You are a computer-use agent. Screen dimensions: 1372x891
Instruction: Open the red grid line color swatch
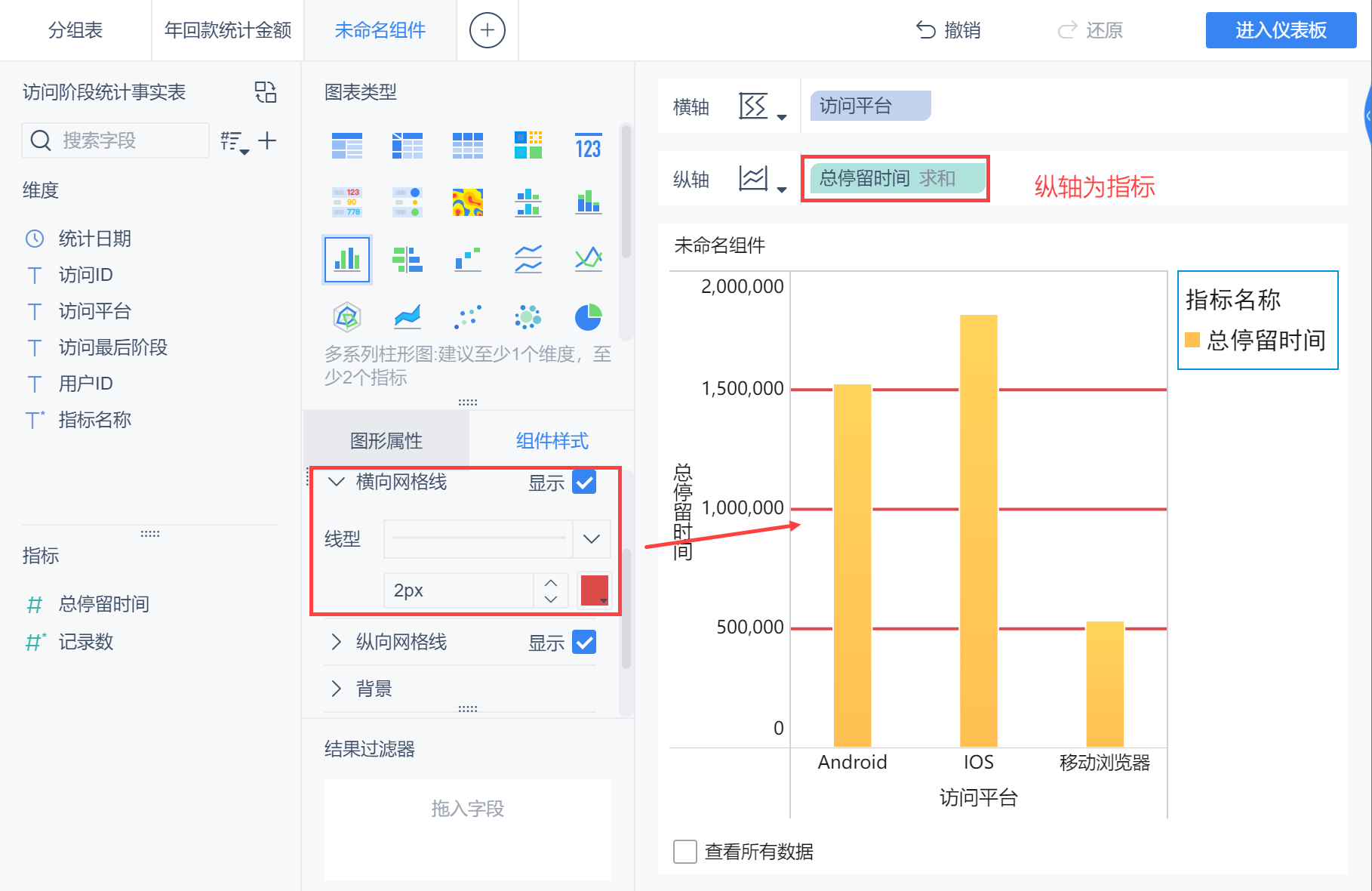[595, 590]
